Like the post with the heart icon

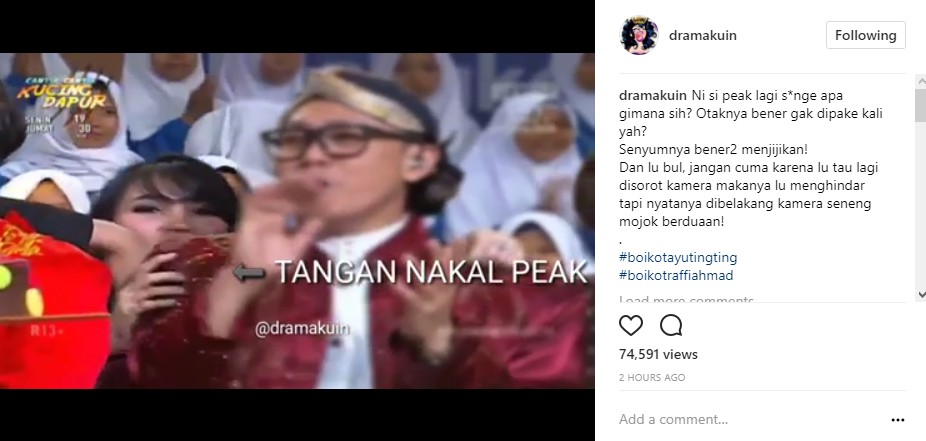pos(631,325)
